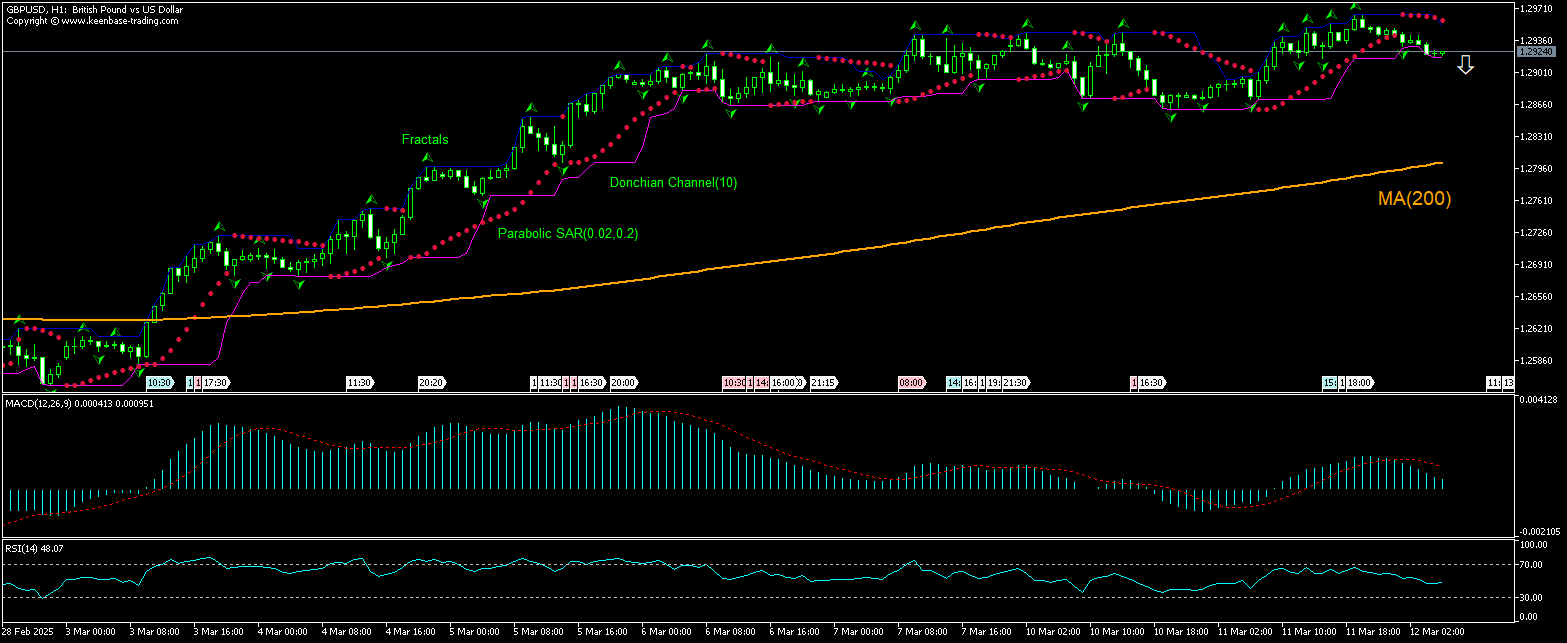Image resolution: width=1567 pixels, height=643 pixels.
Task: Select the Fractals indicator label
Action: click(x=425, y=140)
